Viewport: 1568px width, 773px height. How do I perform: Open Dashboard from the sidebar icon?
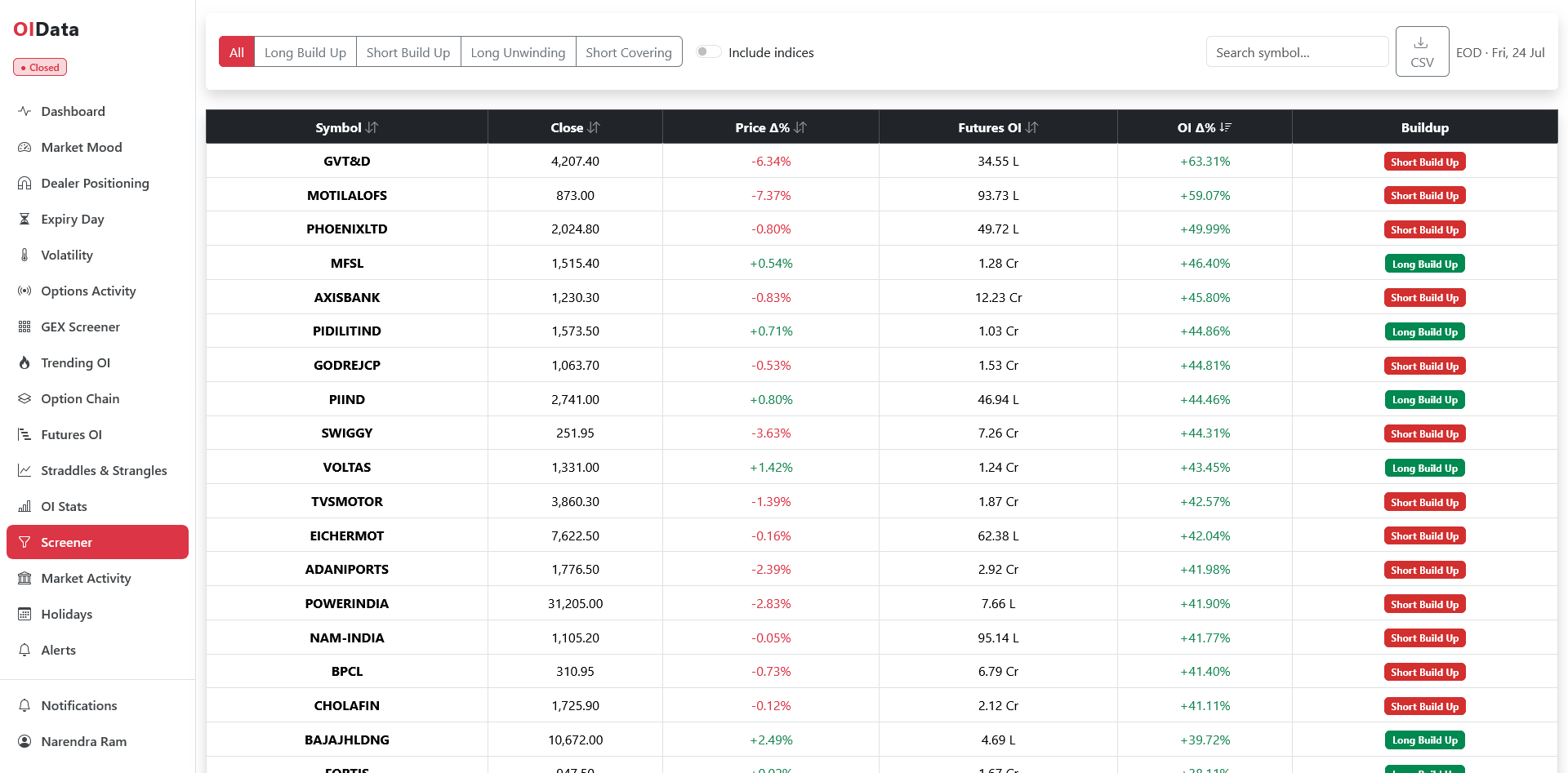(x=24, y=111)
